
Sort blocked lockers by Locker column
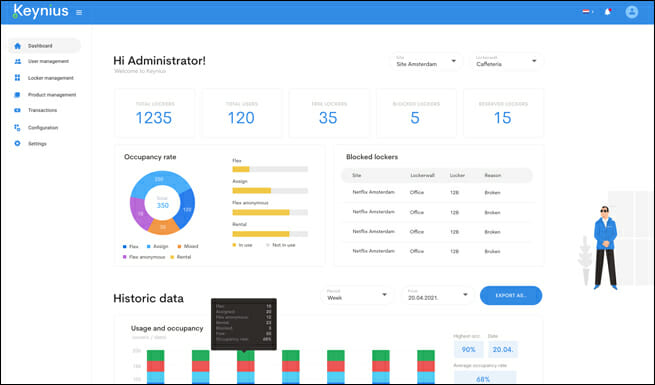(x=457, y=175)
